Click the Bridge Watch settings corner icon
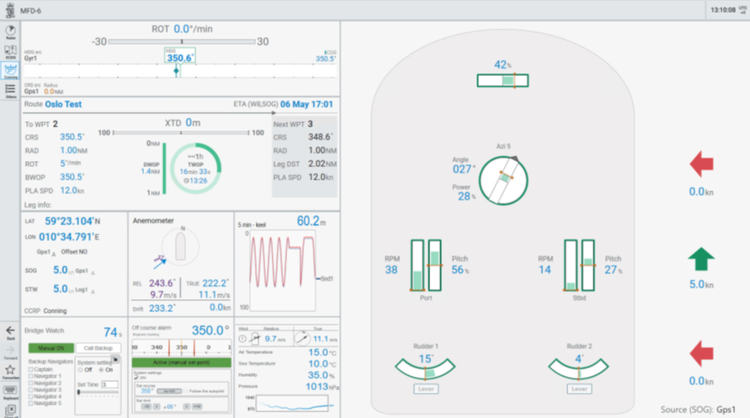This screenshot has width=750, height=418. coord(115,359)
